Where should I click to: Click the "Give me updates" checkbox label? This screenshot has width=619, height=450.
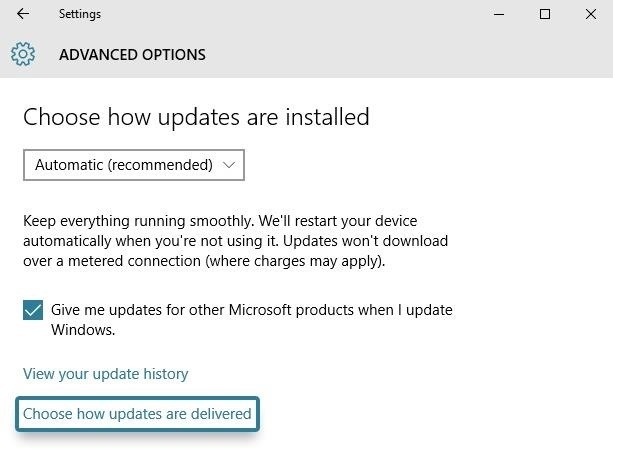coord(251,310)
